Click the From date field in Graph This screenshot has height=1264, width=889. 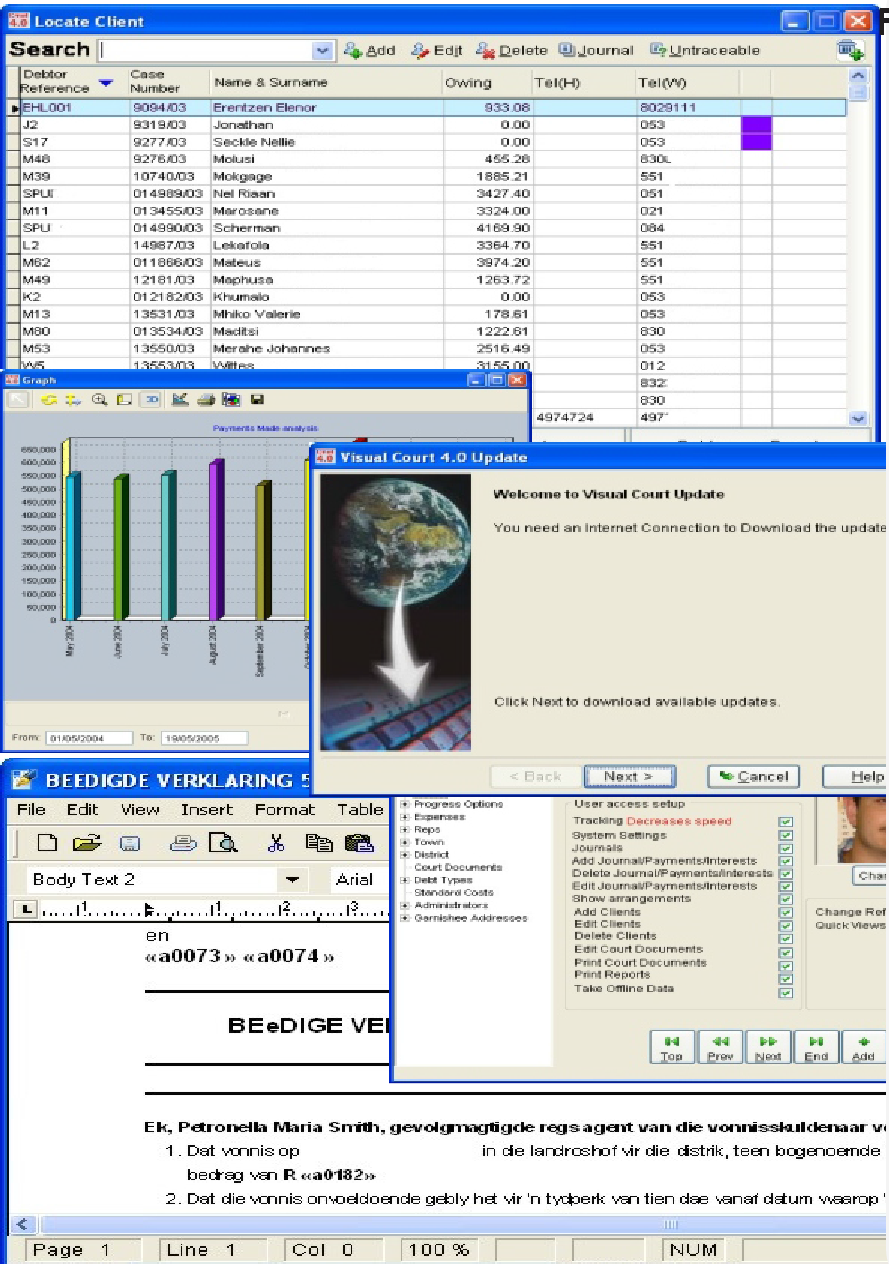point(89,738)
